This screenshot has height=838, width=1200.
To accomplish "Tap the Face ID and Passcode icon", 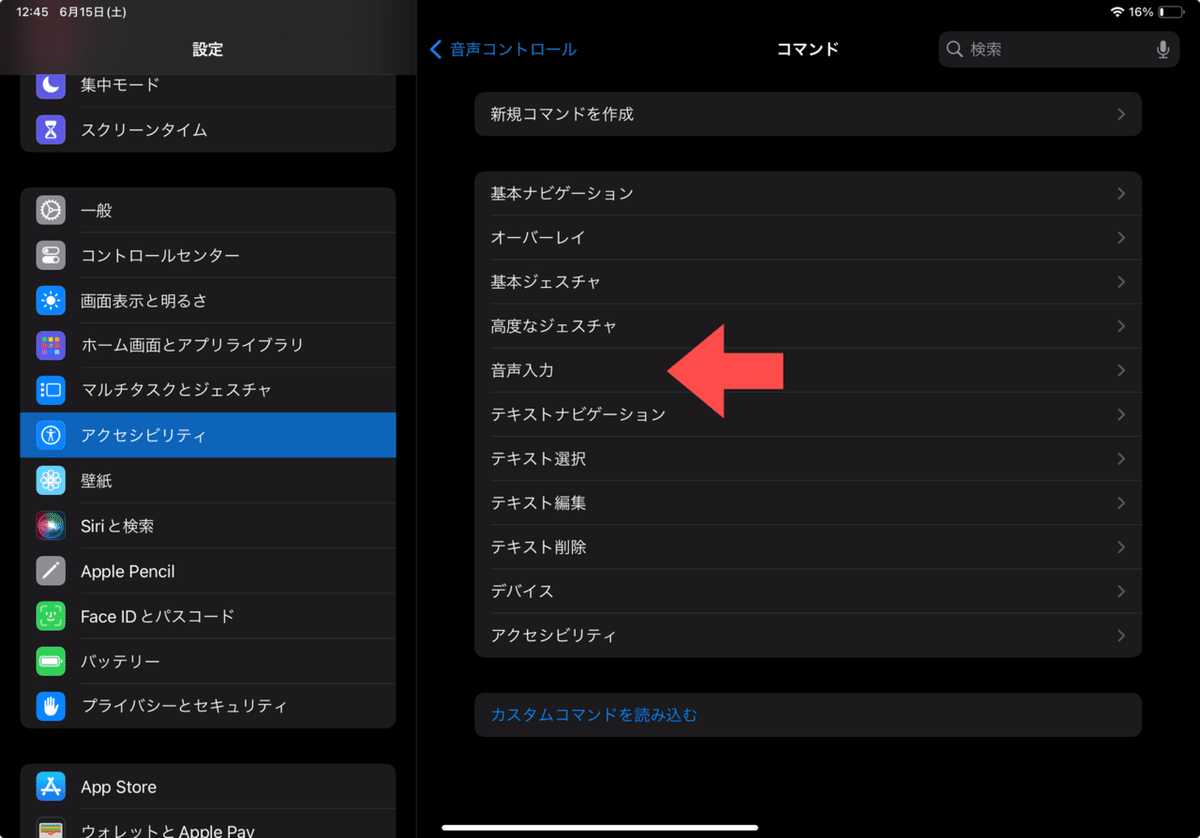I will coord(51,616).
